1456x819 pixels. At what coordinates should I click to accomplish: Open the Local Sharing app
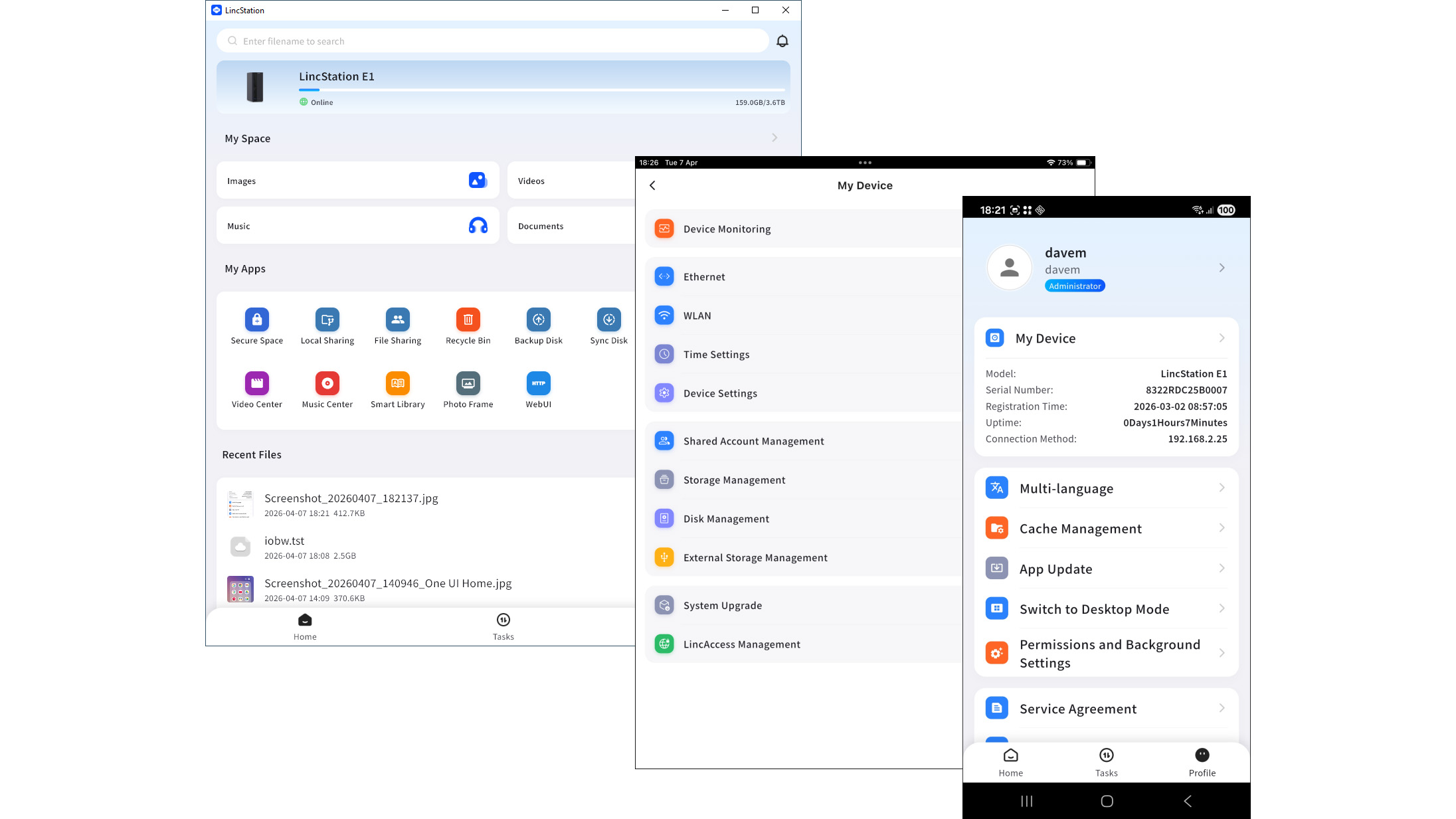pyautogui.click(x=327, y=327)
